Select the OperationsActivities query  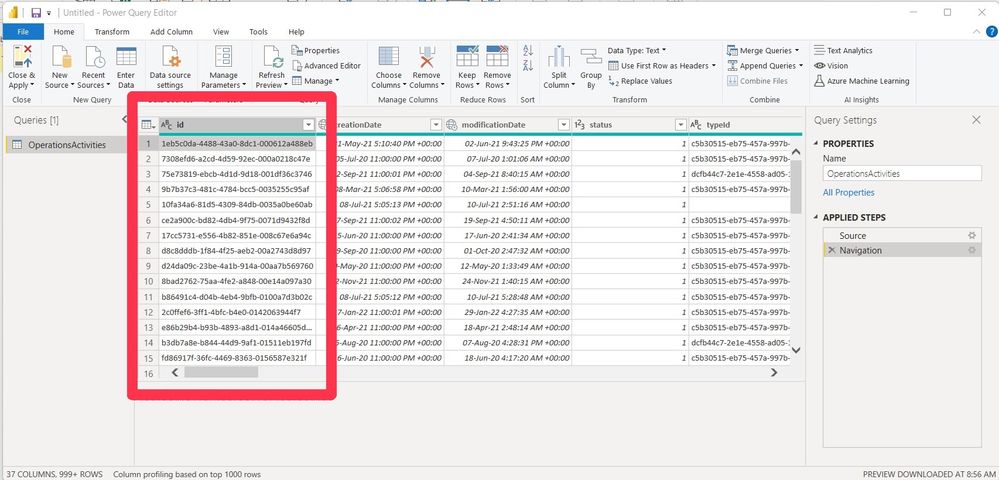tap(67, 145)
